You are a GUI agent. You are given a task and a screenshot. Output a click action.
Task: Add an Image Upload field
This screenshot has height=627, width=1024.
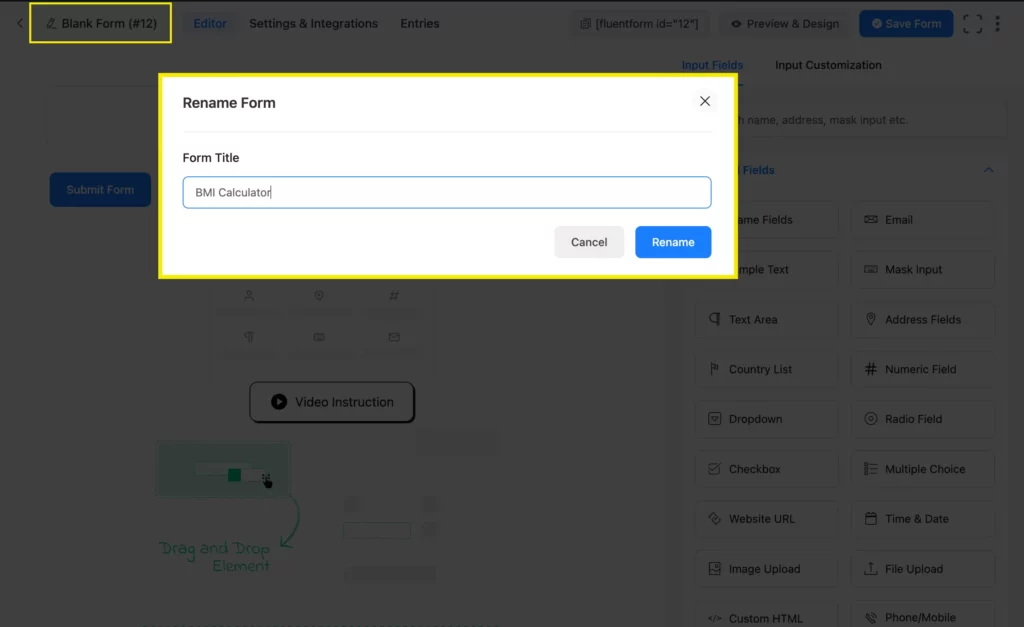pyautogui.click(x=766, y=568)
